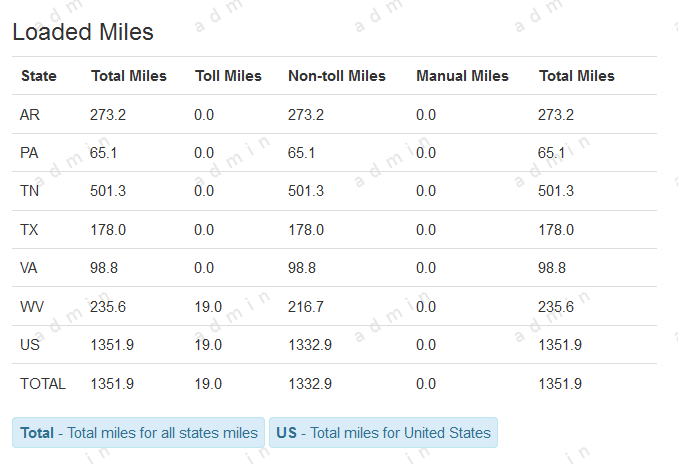Select TOTAL non-toll miles value 1332.9
The height and width of the screenshot is (464, 678).
point(310,383)
